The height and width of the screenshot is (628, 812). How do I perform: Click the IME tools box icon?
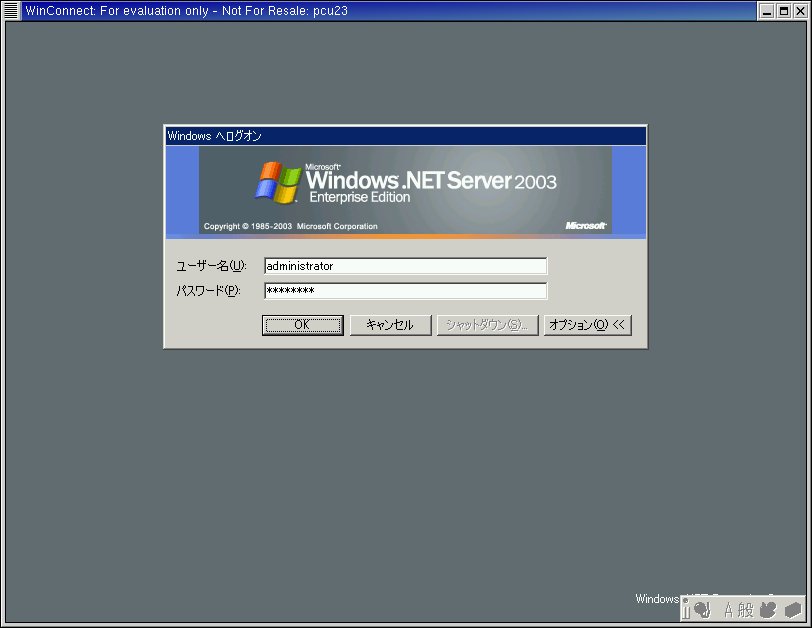click(793, 610)
